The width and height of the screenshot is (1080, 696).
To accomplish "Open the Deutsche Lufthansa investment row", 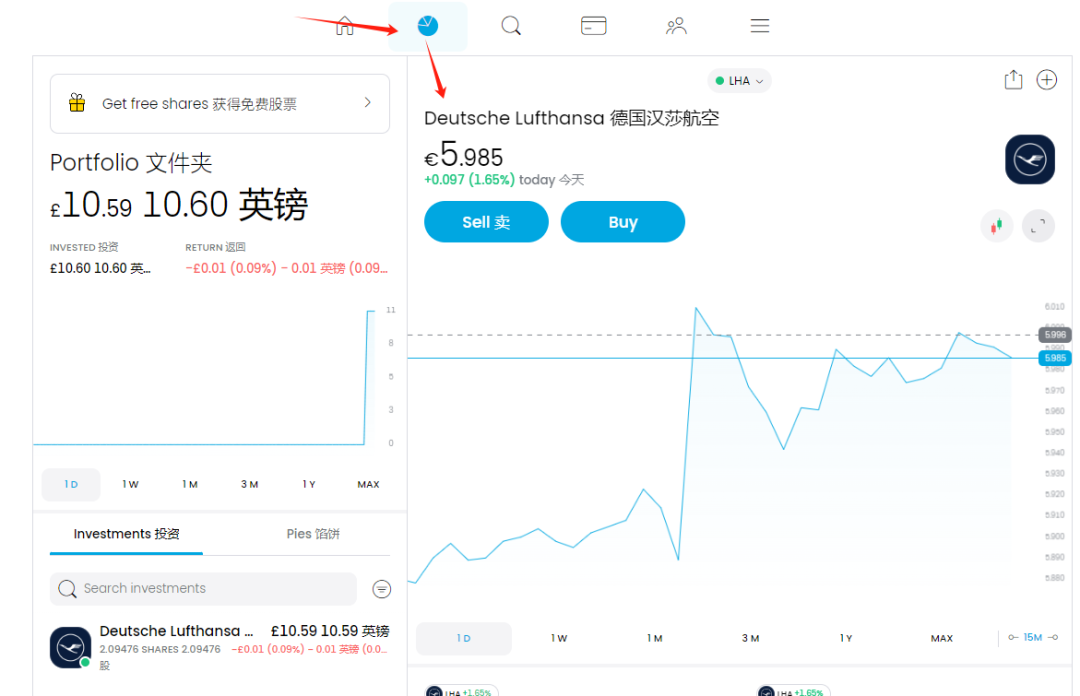I will [220, 647].
